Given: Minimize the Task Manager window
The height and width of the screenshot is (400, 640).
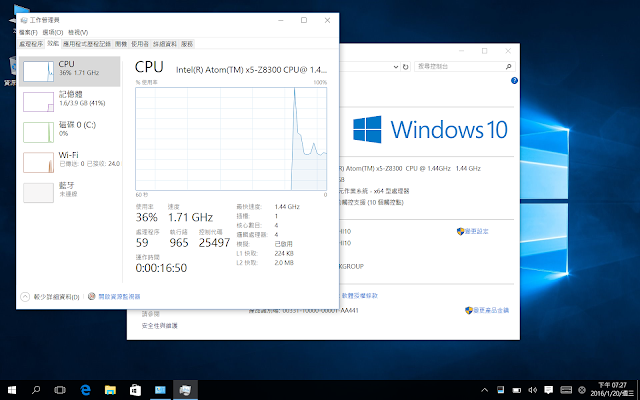Looking at the screenshot, I should 281,20.
